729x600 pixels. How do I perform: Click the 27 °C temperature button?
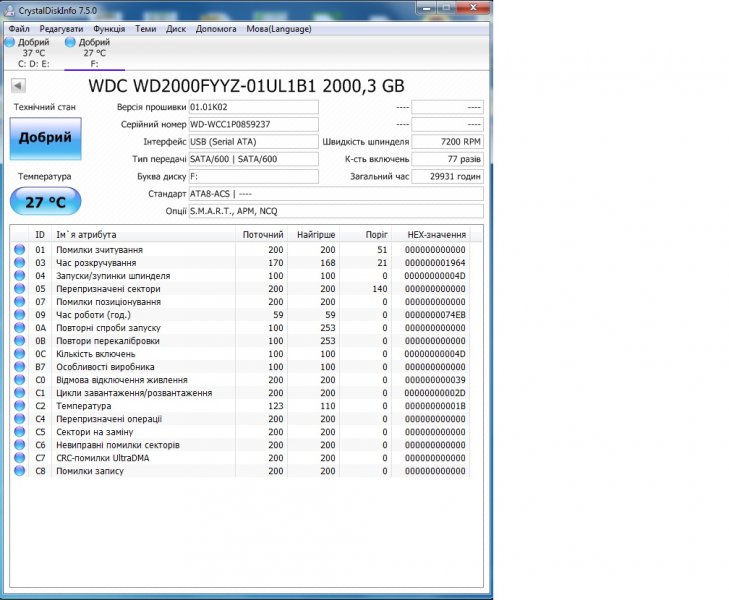pos(45,202)
